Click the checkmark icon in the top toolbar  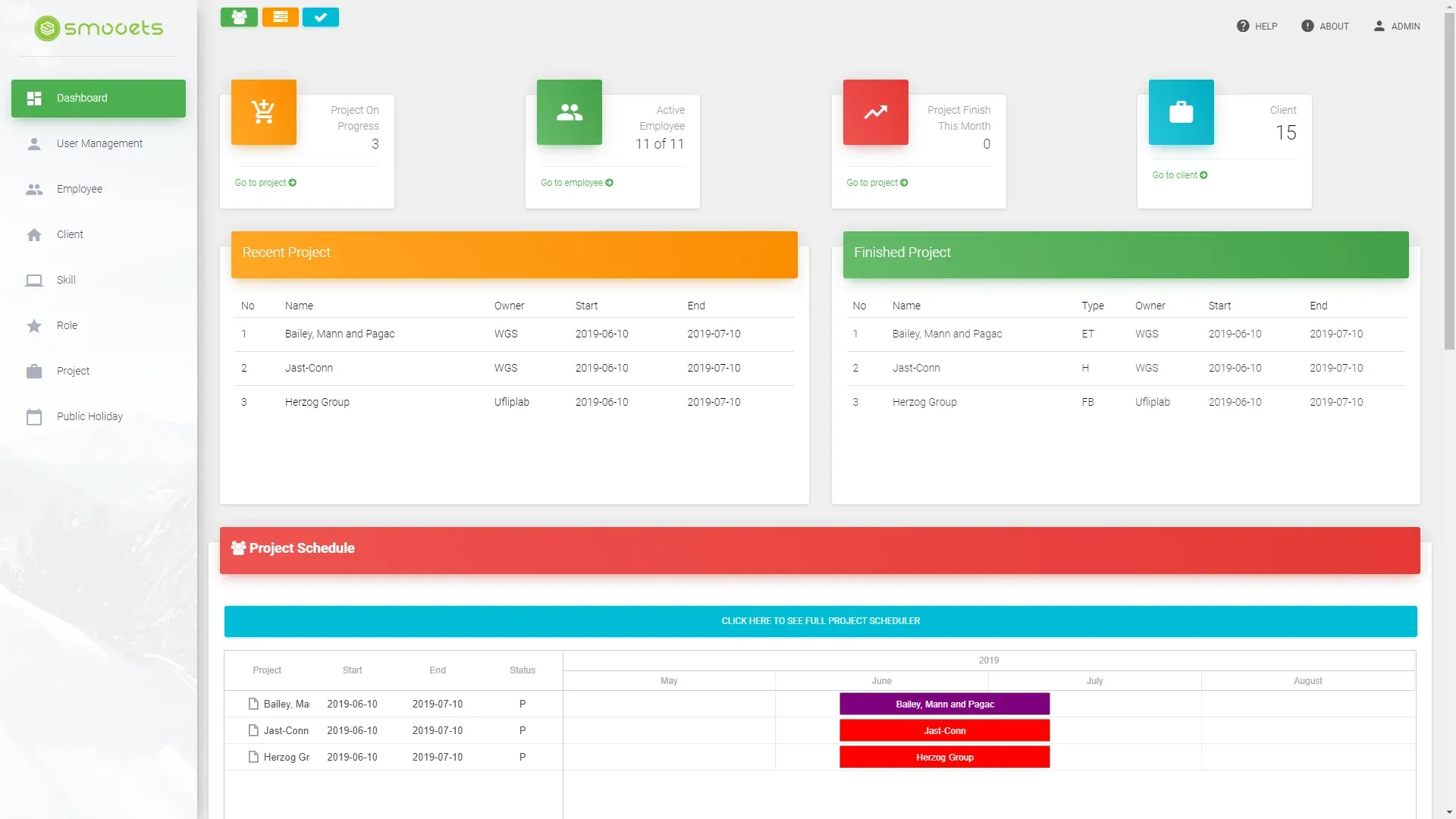[x=320, y=17]
